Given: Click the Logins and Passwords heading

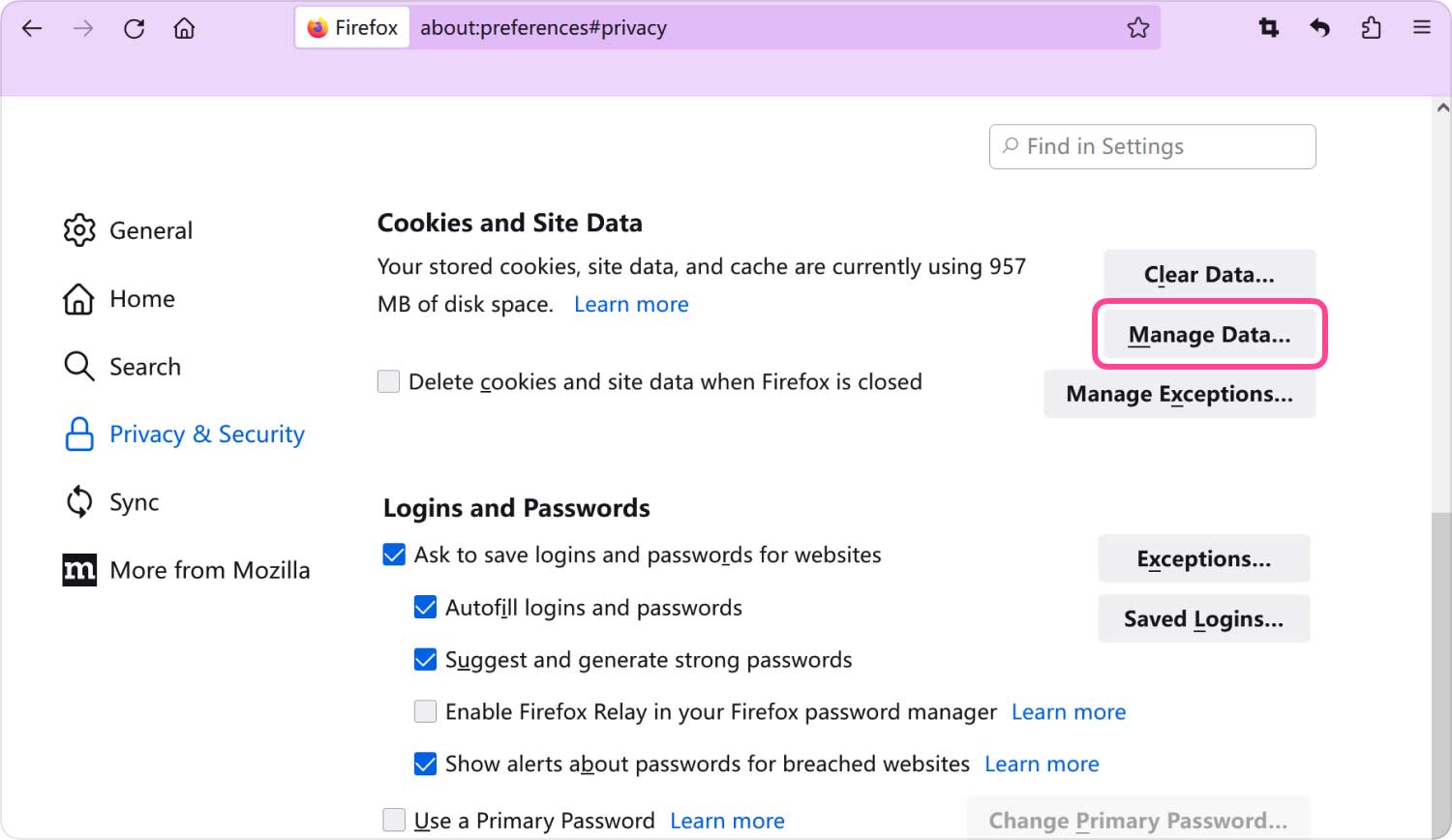Looking at the screenshot, I should pyautogui.click(x=517, y=508).
